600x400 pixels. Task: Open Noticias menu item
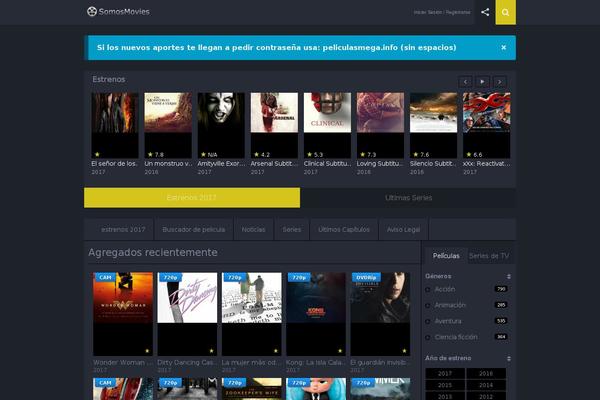[253, 230]
